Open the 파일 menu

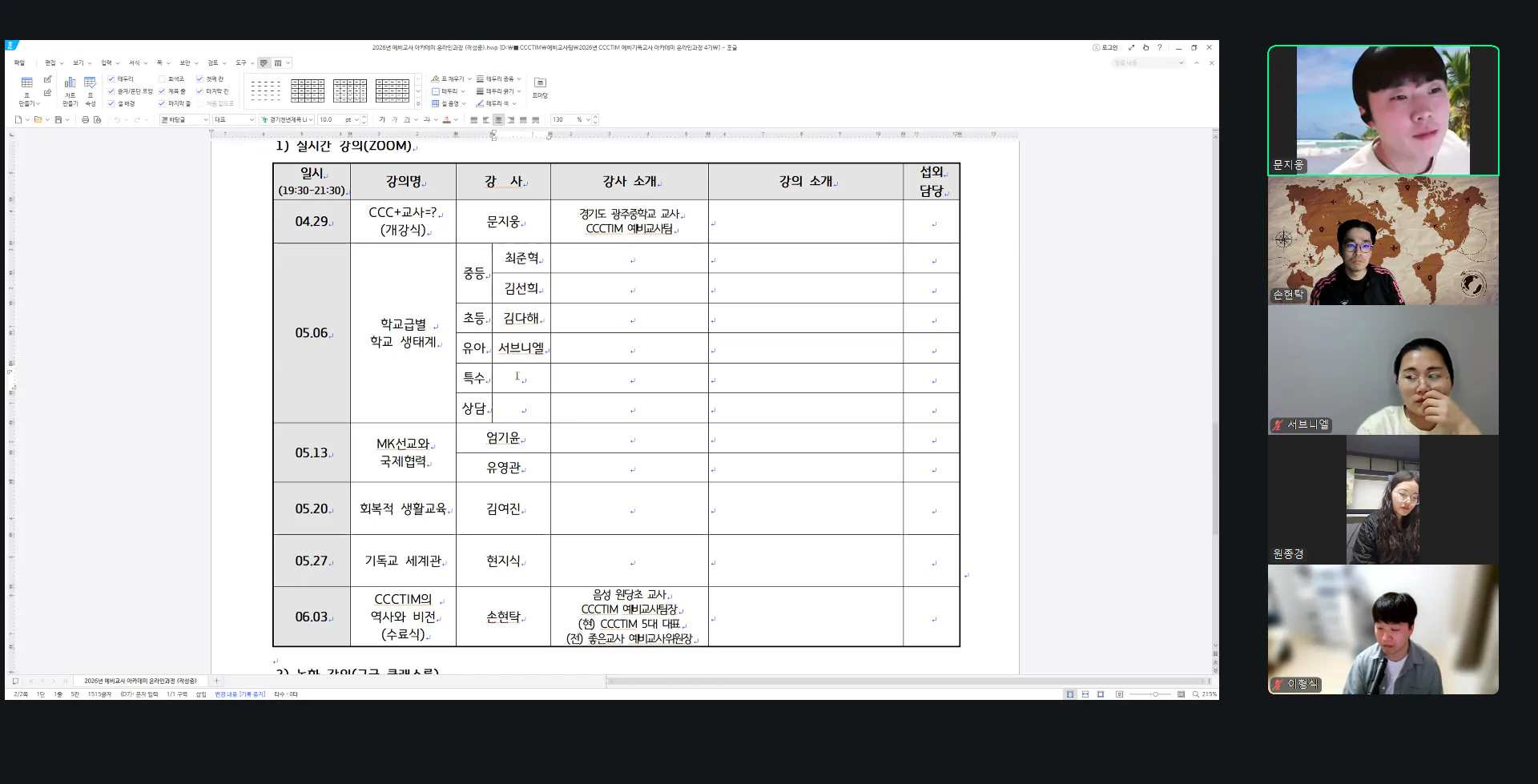[19, 62]
